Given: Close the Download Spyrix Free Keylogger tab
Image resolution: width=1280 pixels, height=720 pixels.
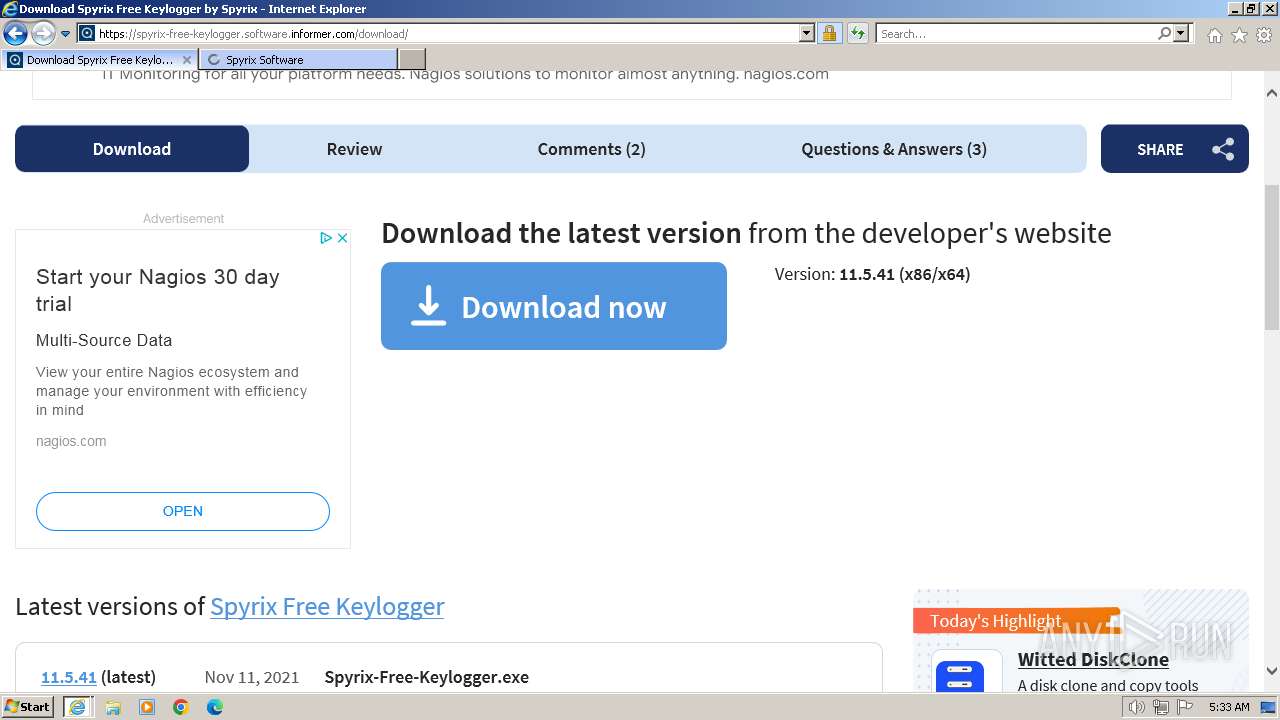Looking at the screenshot, I should [187, 60].
